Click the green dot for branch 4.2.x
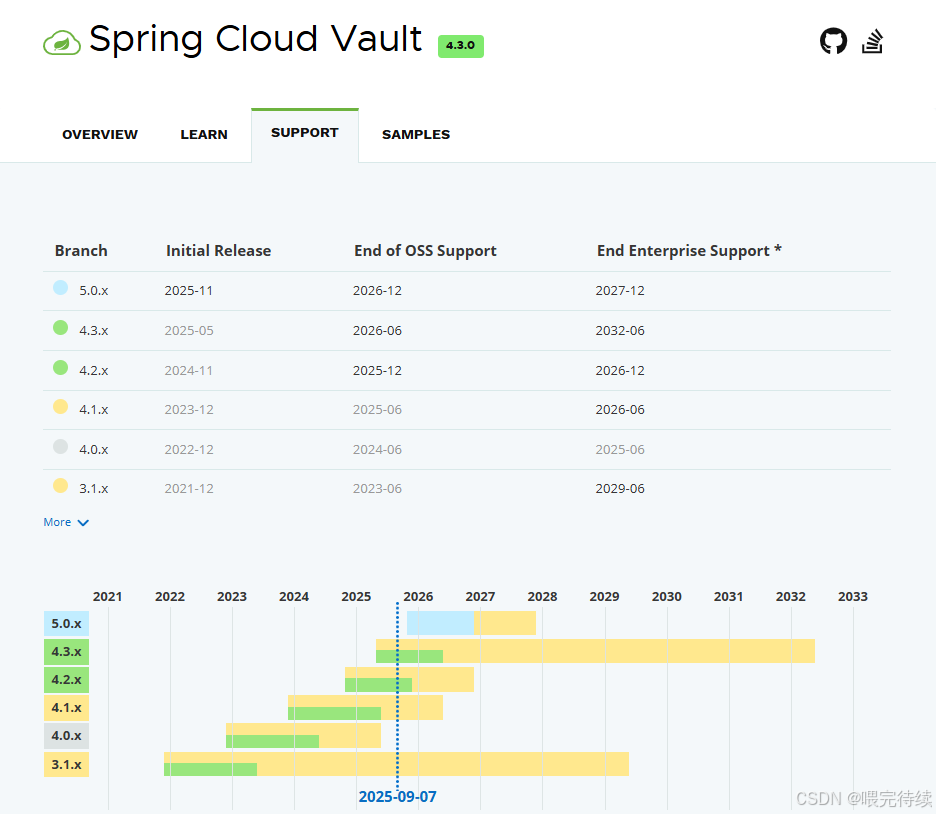 tap(60, 368)
